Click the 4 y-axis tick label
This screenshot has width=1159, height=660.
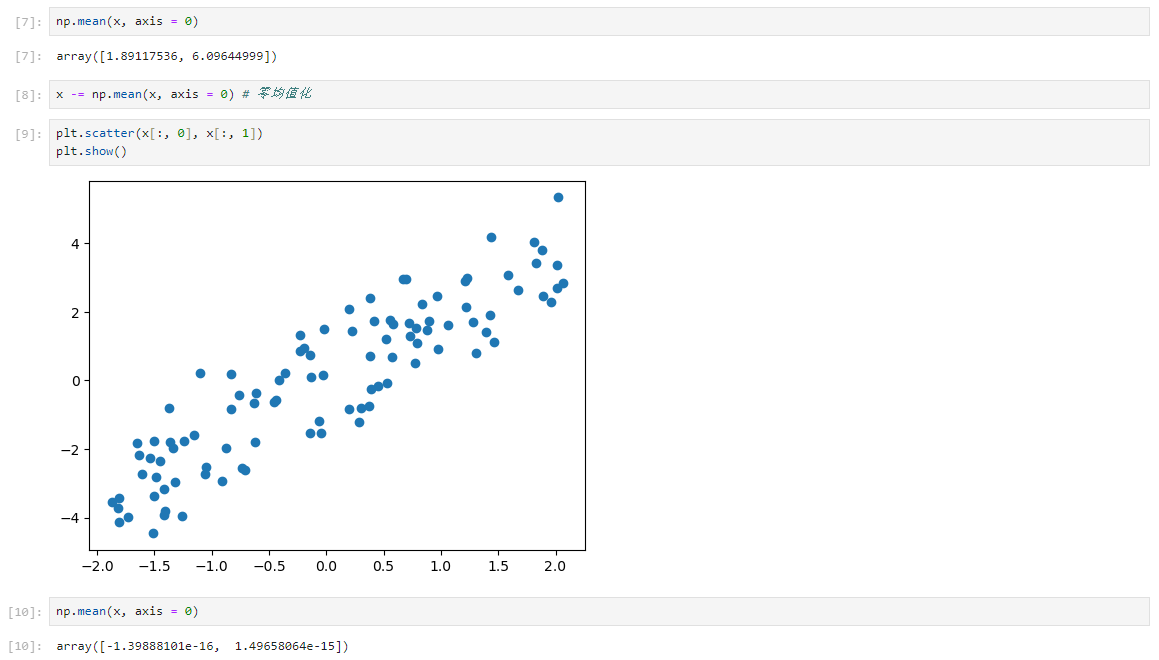tap(75, 244)
